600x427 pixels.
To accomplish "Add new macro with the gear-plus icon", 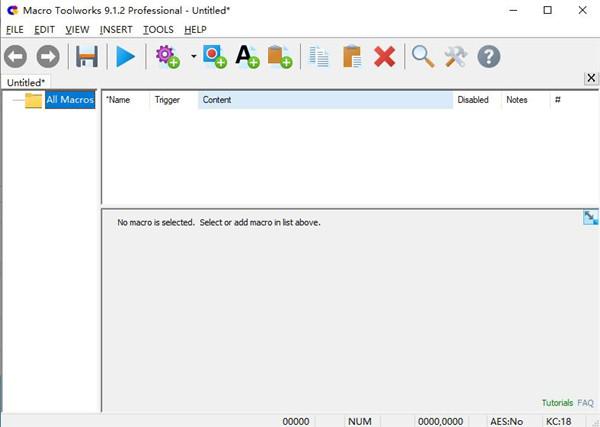I will click(168, 57).
